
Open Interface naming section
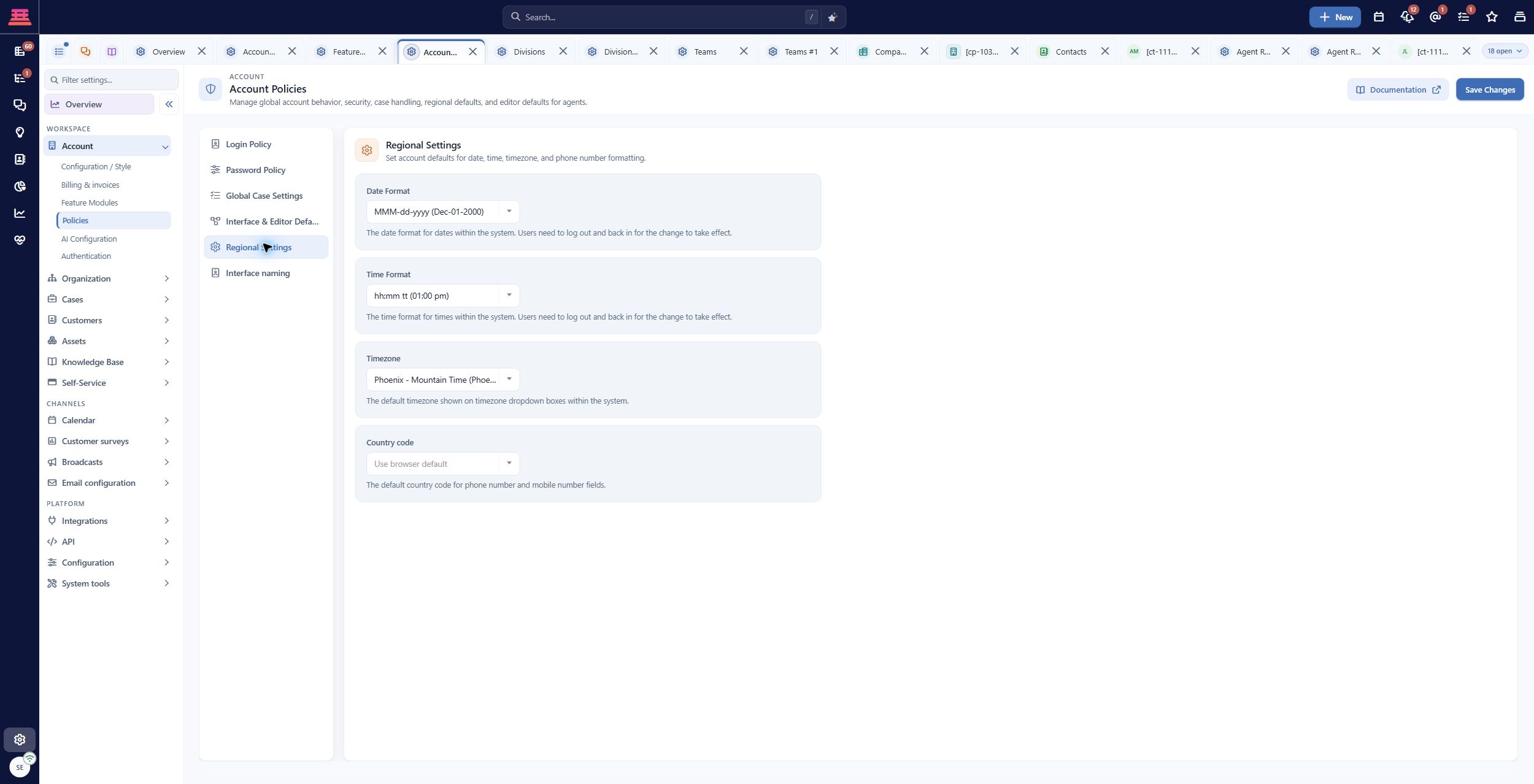266,273
